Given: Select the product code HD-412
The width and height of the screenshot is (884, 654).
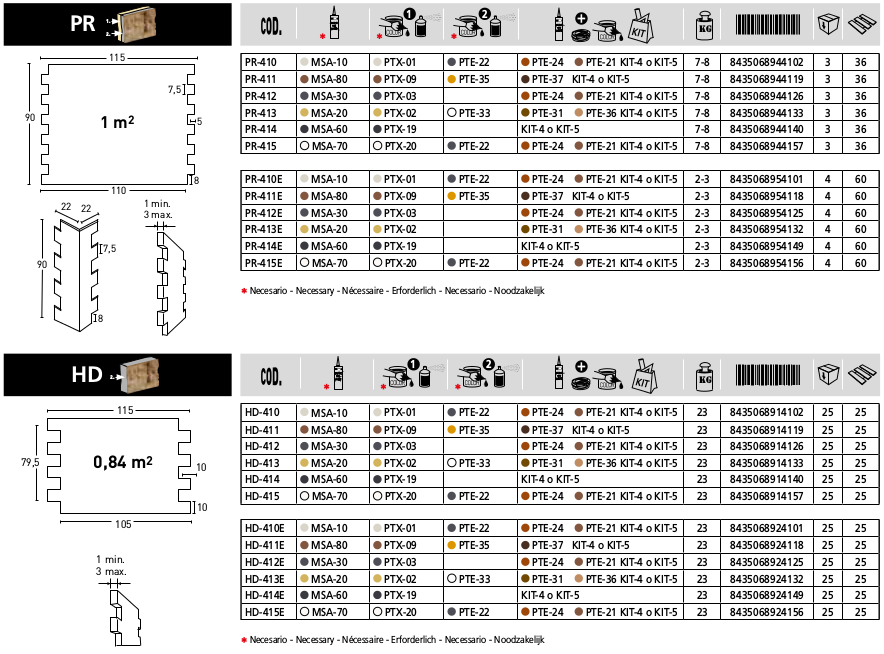Looking at the screenshot, I should [262, 446].
